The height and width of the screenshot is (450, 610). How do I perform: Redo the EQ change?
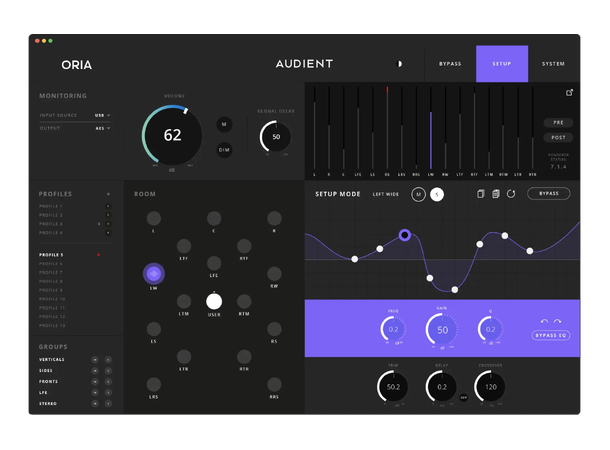coord(557,321)
